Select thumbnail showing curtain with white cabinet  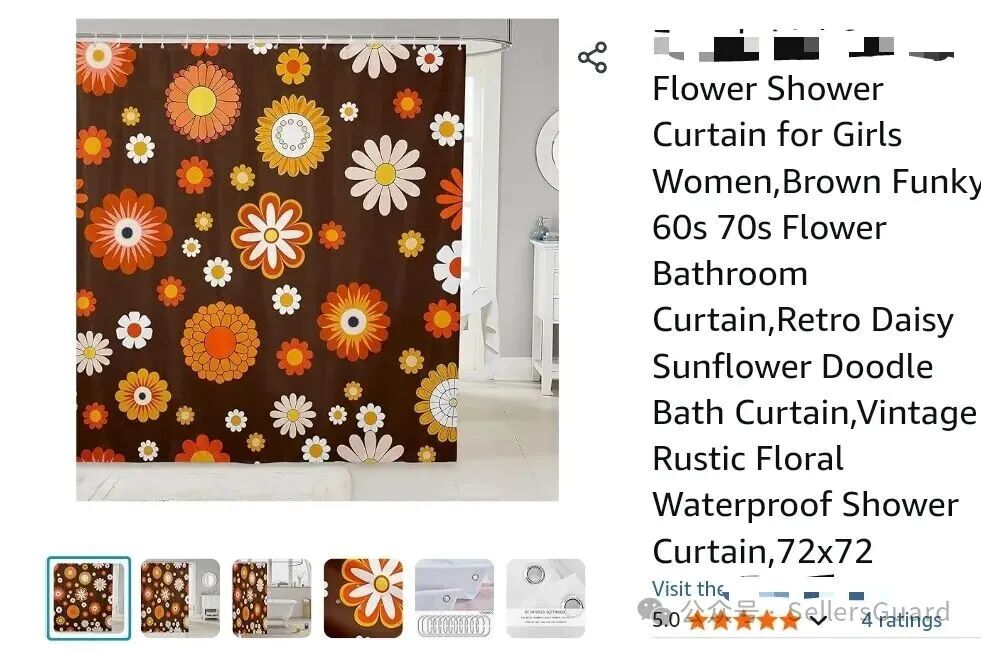[x=180, y=598]
